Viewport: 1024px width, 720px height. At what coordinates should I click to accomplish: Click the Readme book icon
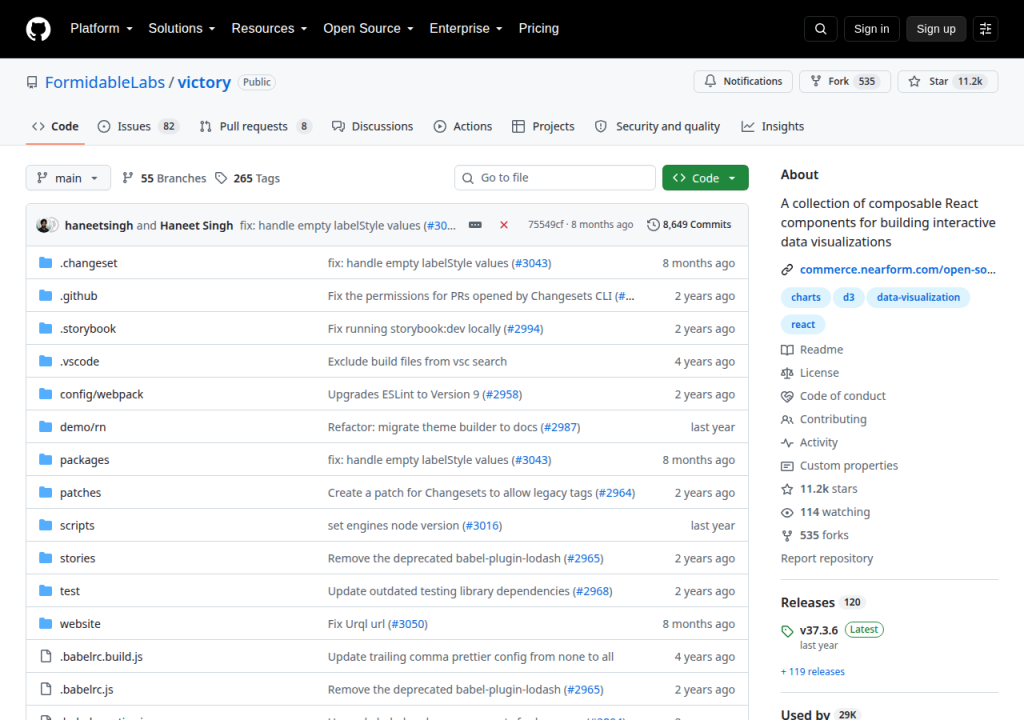787,350
